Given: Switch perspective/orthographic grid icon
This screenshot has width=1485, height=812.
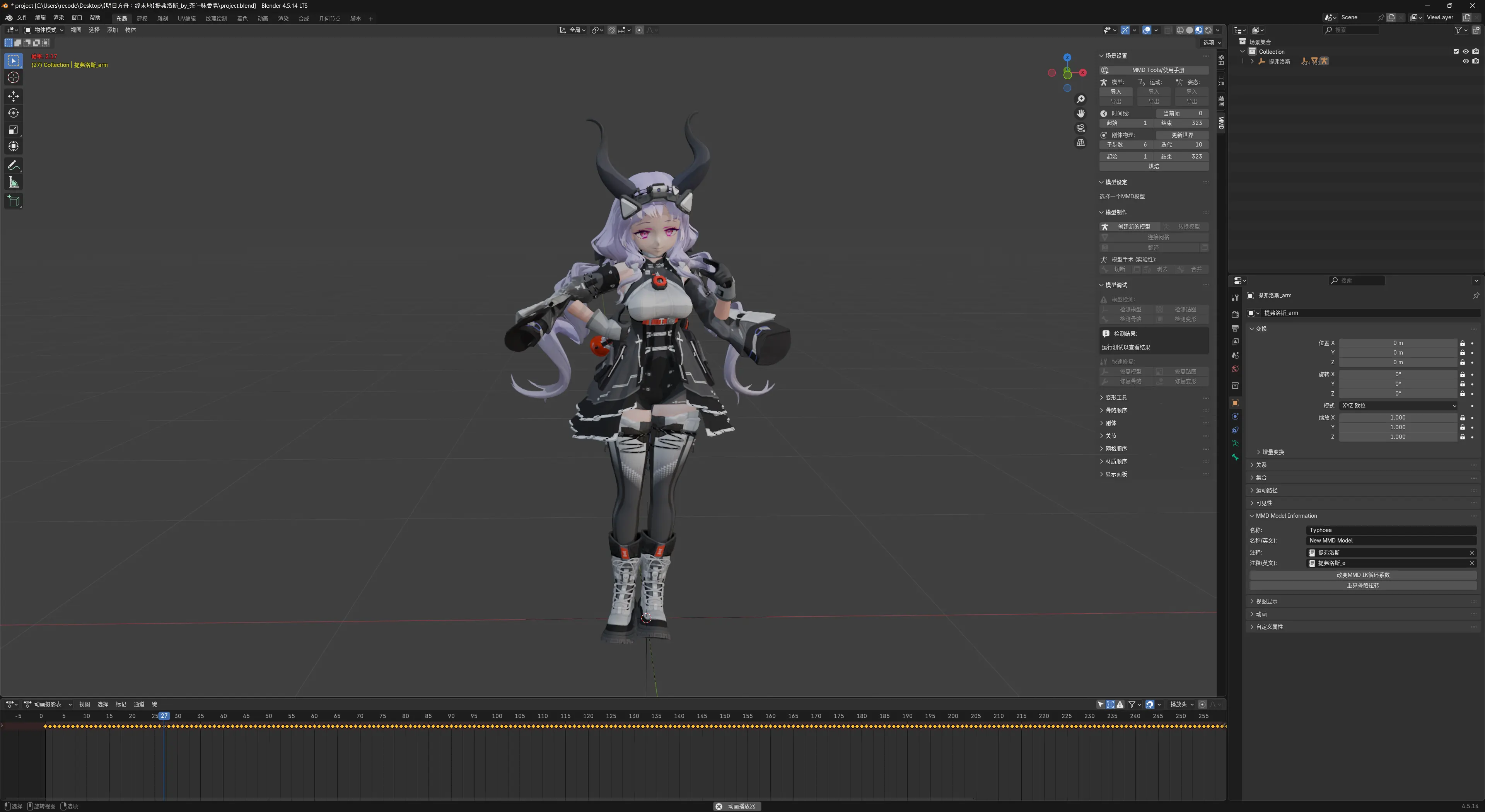Looking at the screenshot, I should click(x=1081, y=142).
